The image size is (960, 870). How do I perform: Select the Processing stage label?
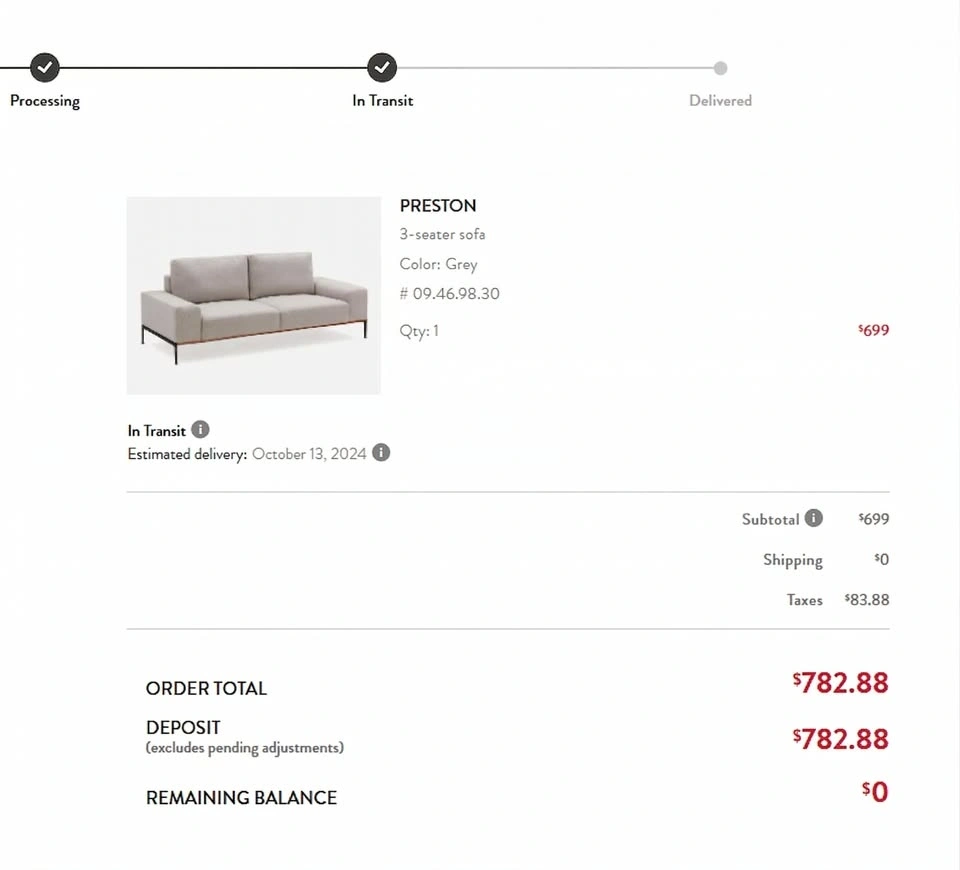(x=45, y=101)
